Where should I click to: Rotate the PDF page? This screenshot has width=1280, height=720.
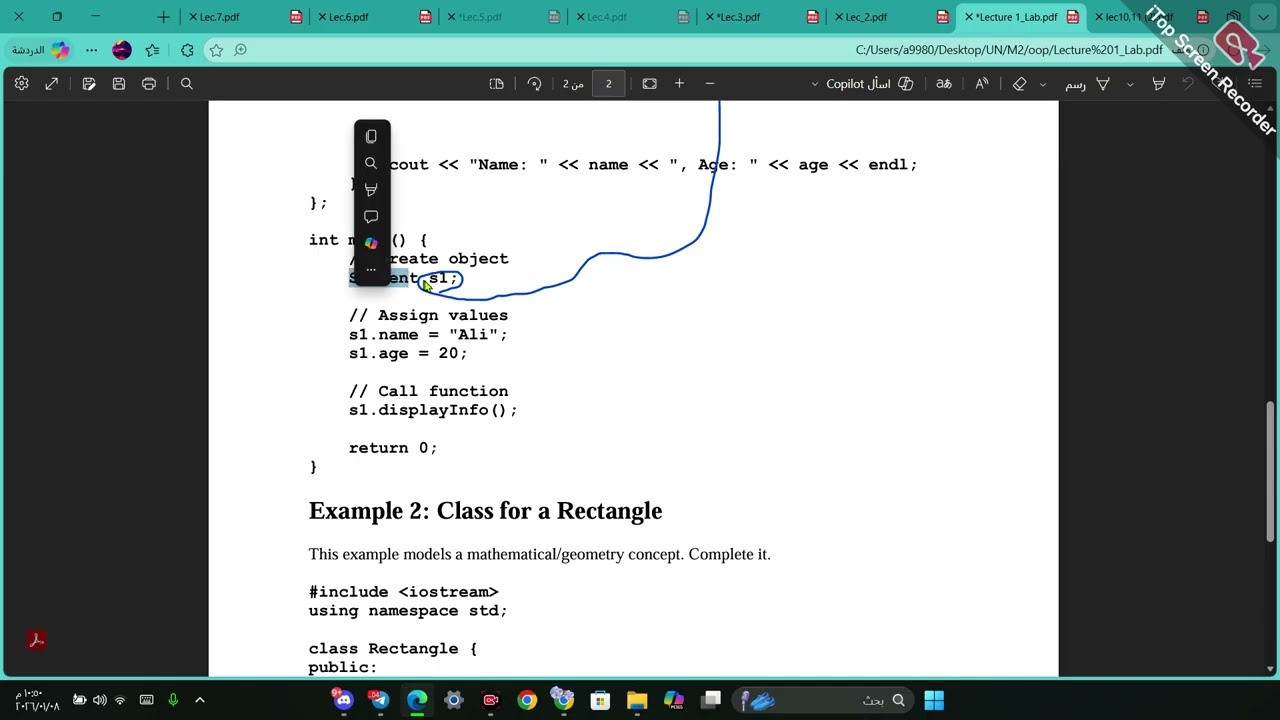[x=534, y=84]
